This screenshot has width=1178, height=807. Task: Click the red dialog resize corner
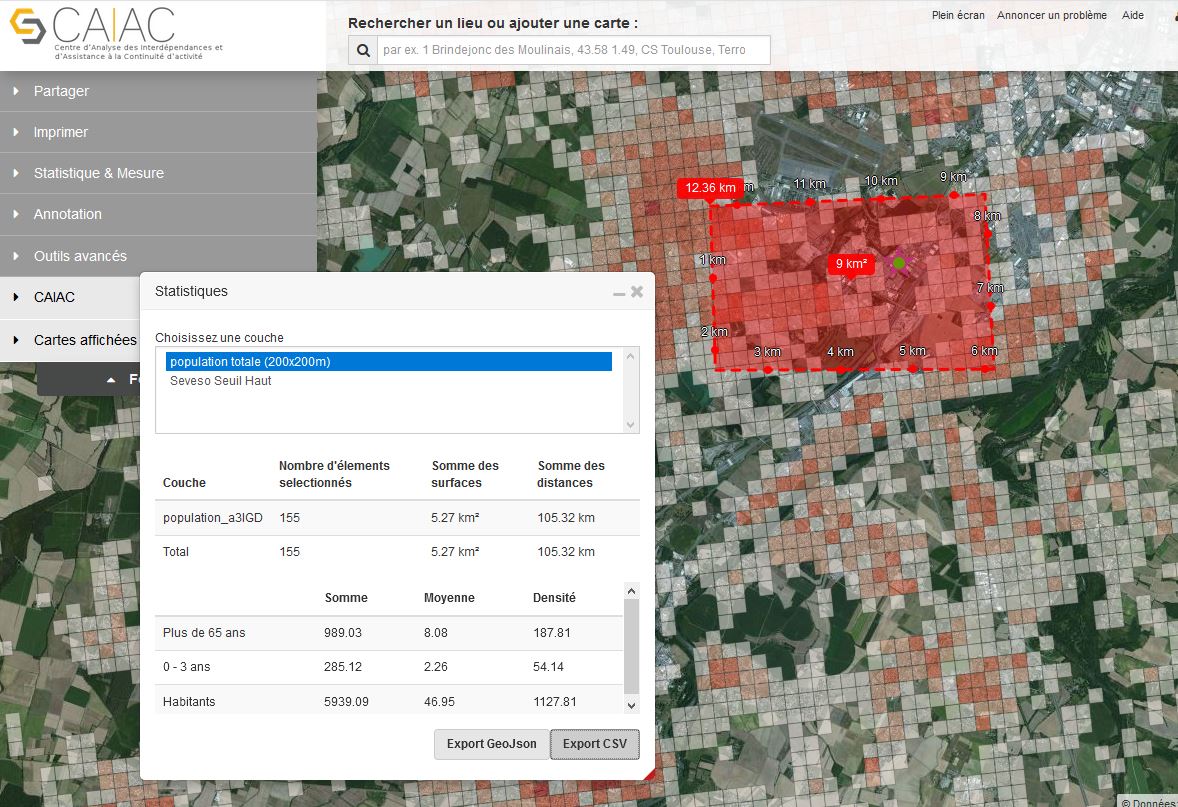tap(650, 775)
